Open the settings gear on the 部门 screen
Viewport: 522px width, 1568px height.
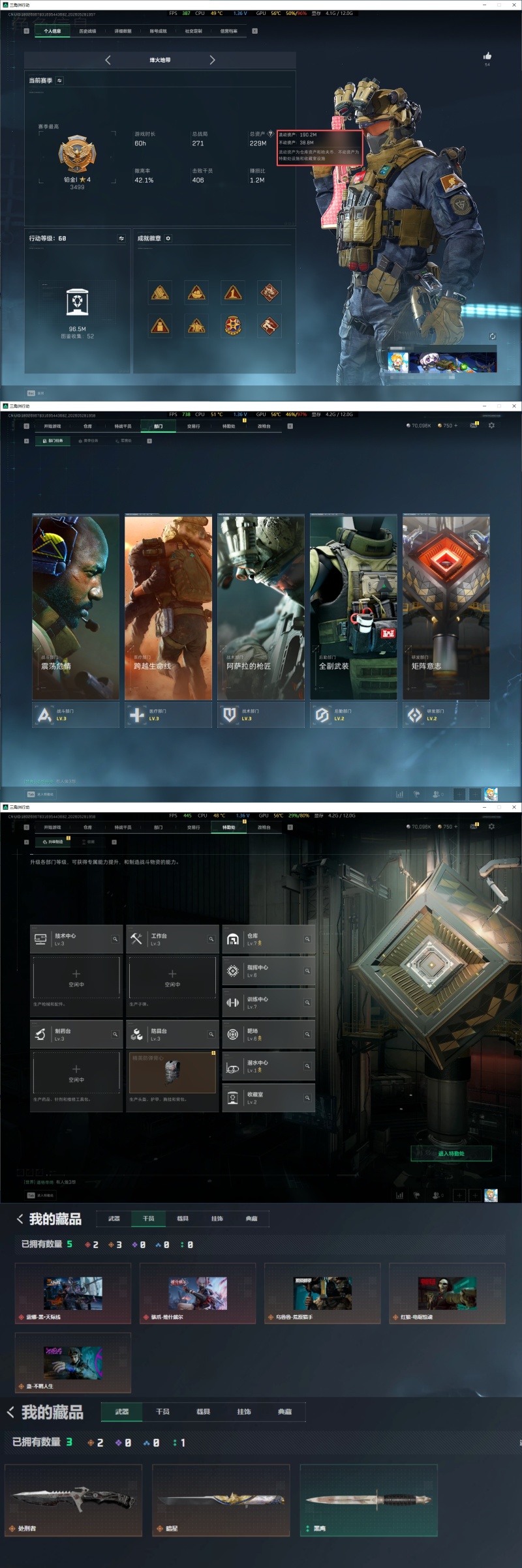coord(491,426)
